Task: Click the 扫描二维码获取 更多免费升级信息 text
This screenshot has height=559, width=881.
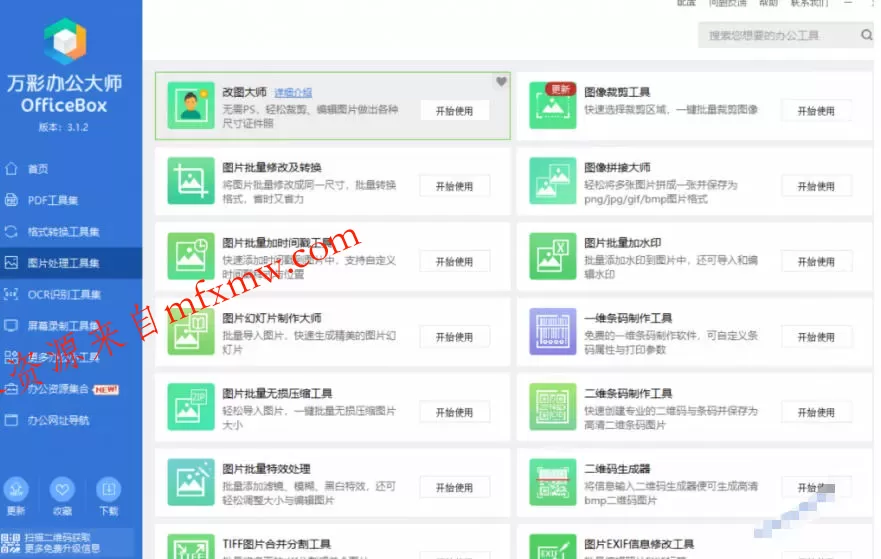Action: click(62, 543)
